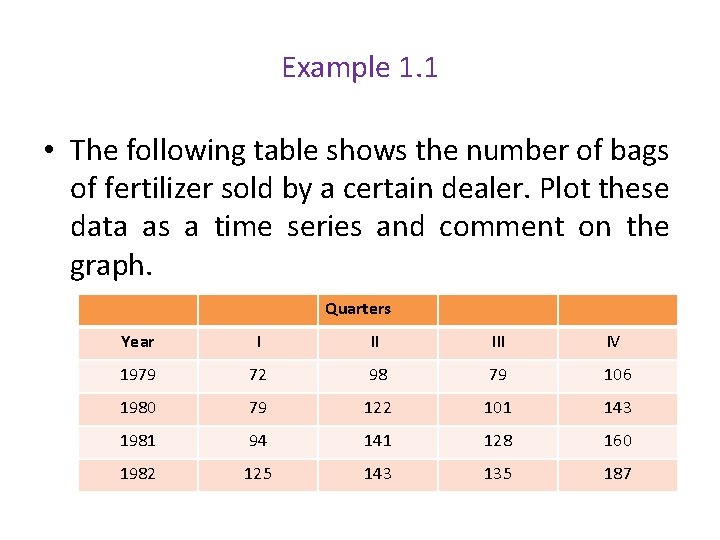This screenshot has width=720, height=540.
Task: Click the cell with value 125
Action: click(x=258, y=475)
